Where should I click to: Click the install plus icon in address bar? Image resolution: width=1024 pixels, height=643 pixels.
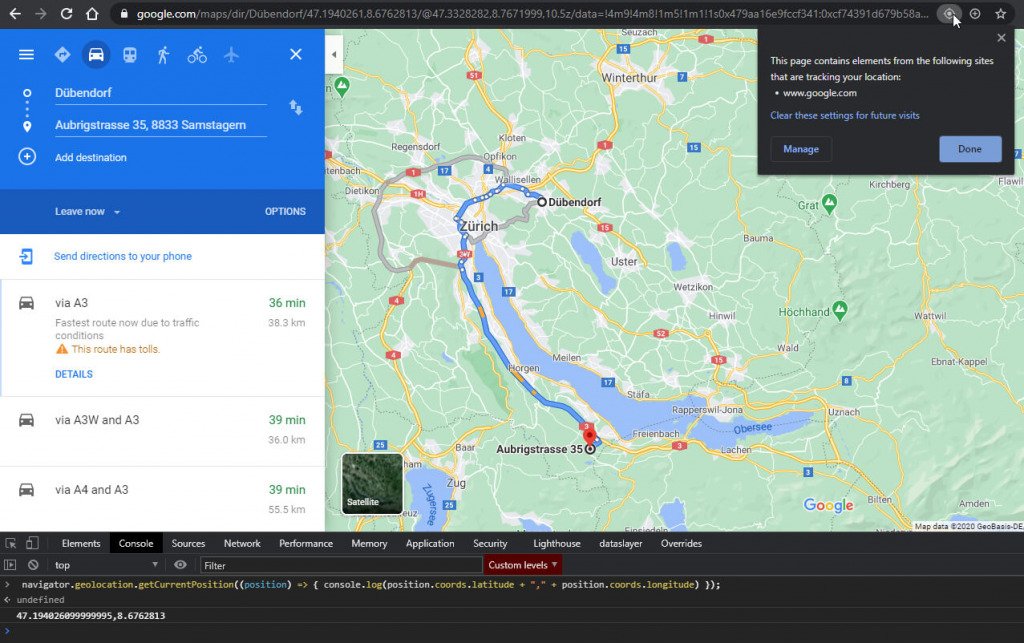coord(974,14)
